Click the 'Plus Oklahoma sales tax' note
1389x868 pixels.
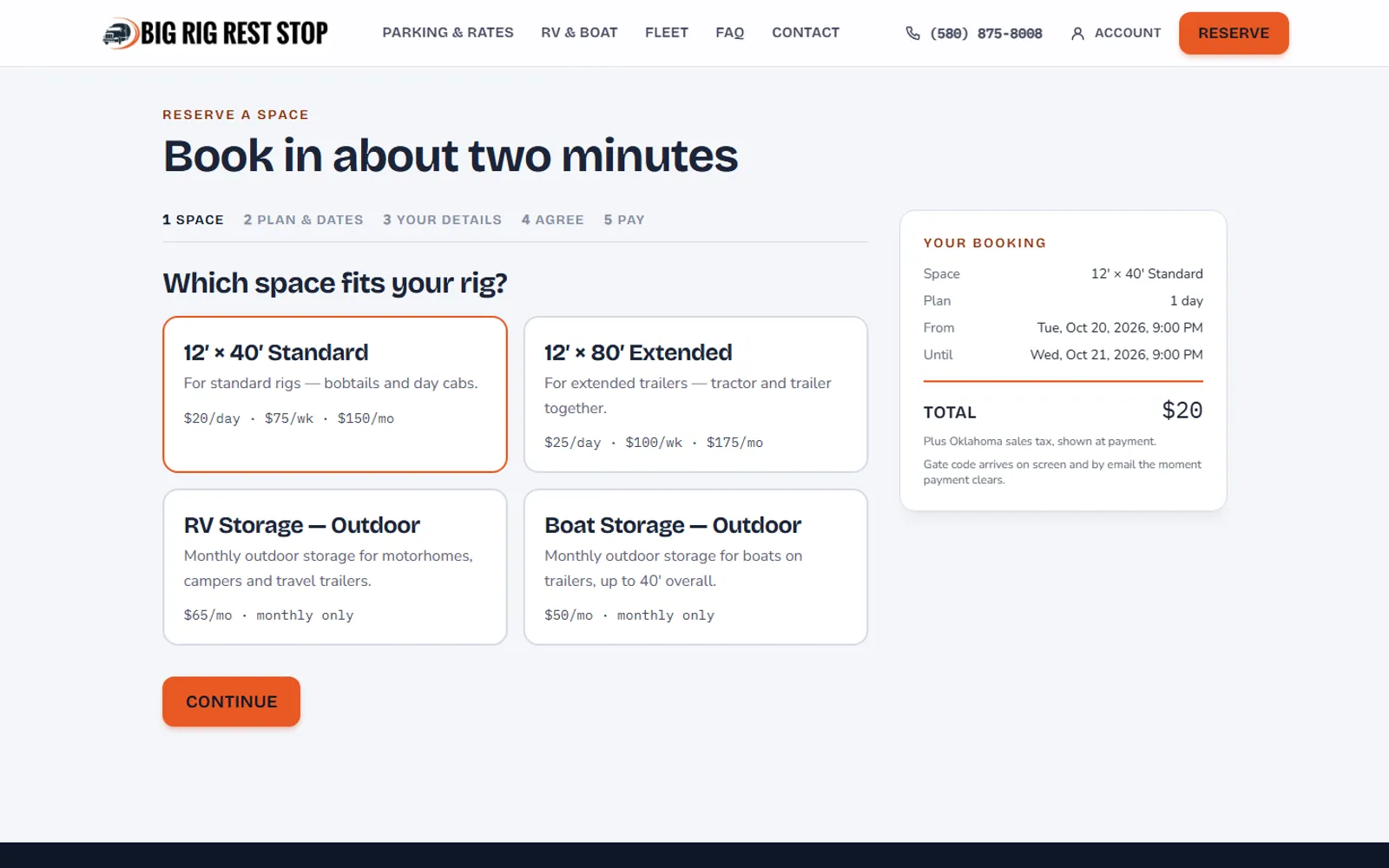coord(1040,441)
